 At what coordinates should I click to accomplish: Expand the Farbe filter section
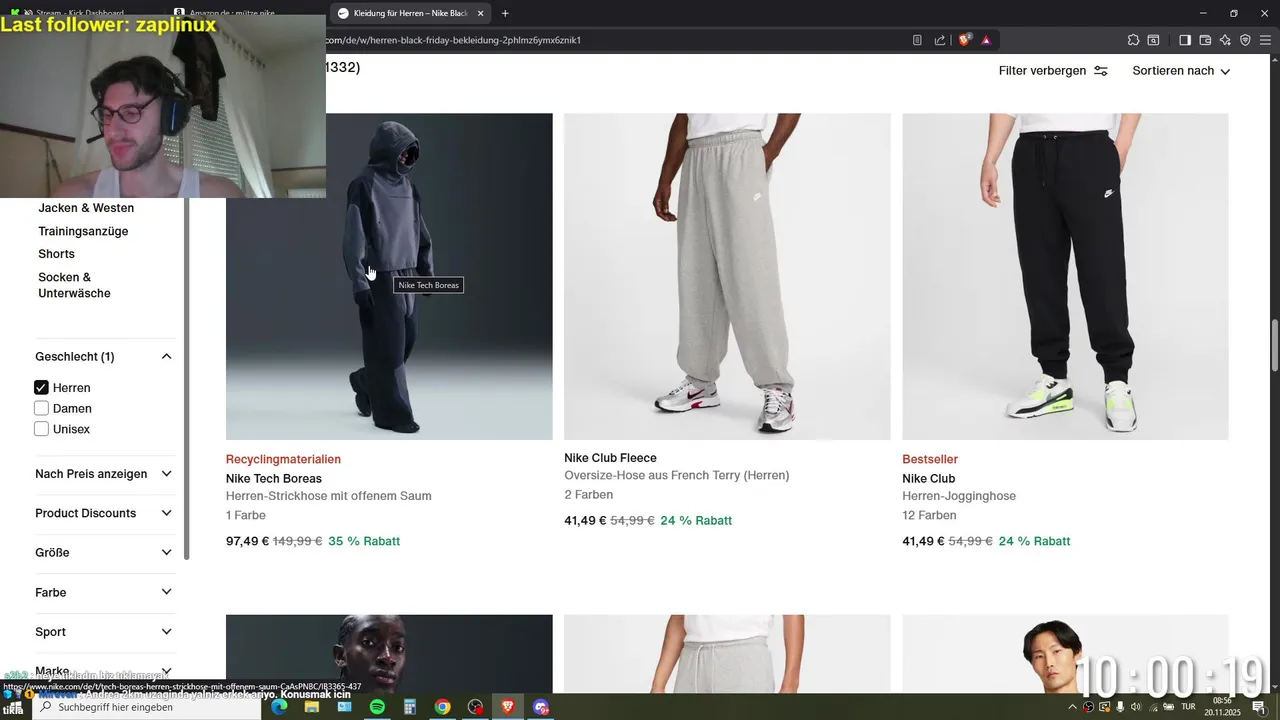[104, 592]
